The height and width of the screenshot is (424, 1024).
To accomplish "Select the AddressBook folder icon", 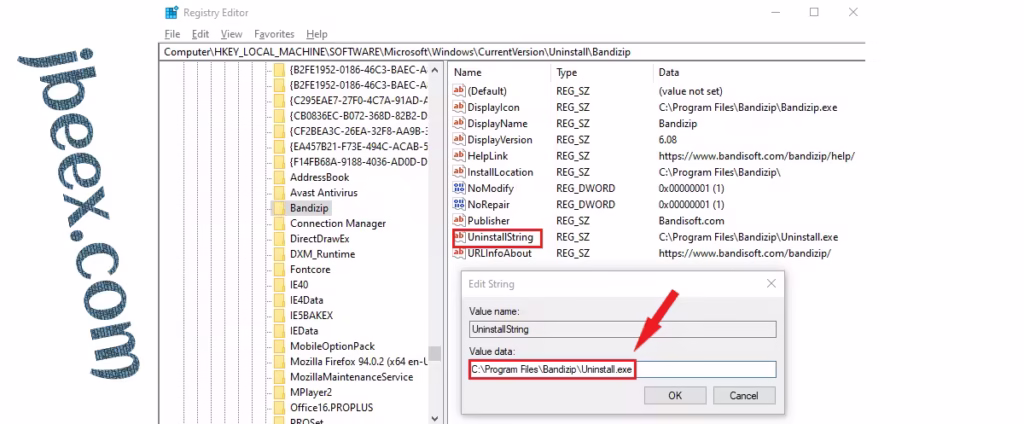I will (279, 177).
